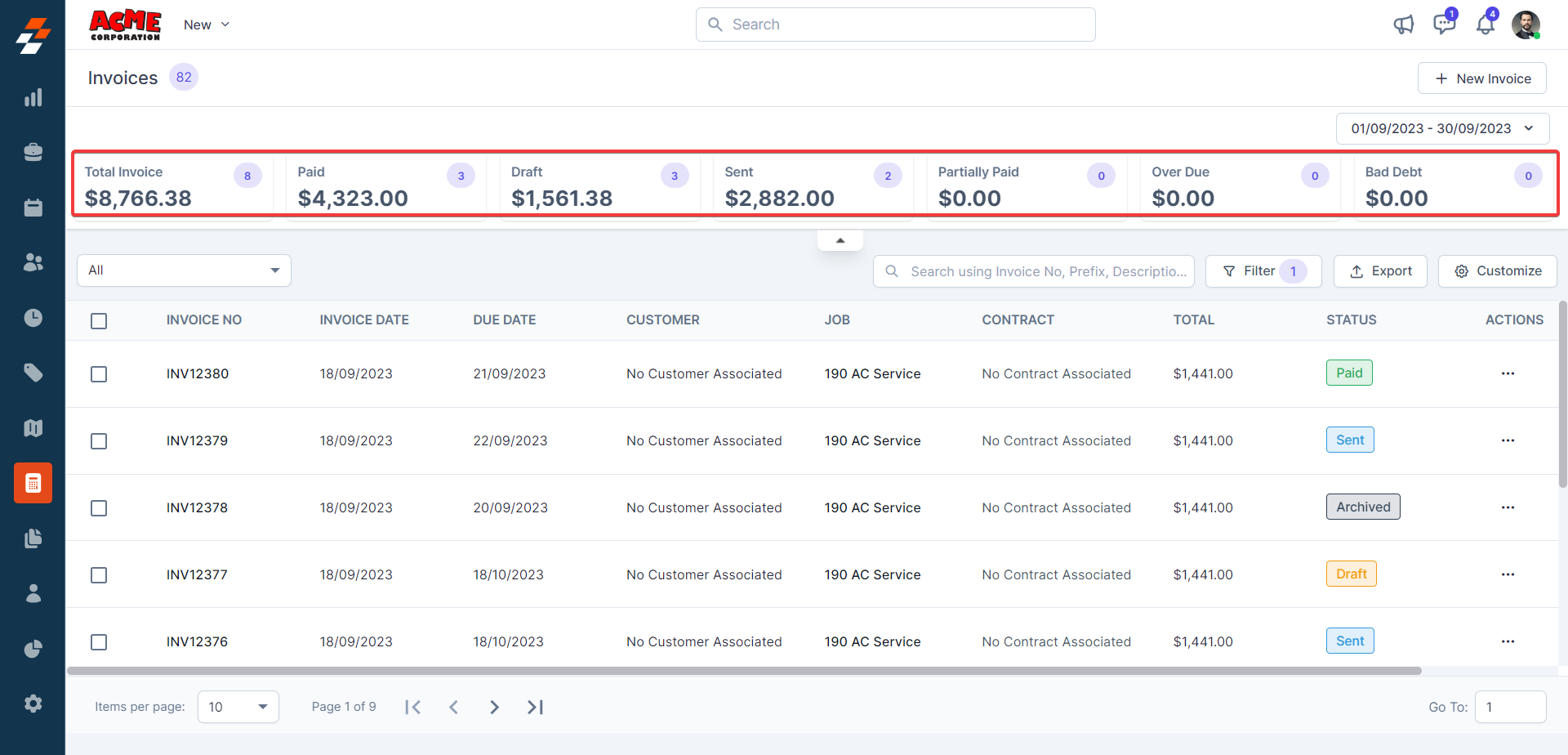Click the horizontal table scrollbar
This screenshot has height=755, width=1568.
point(743,671)
